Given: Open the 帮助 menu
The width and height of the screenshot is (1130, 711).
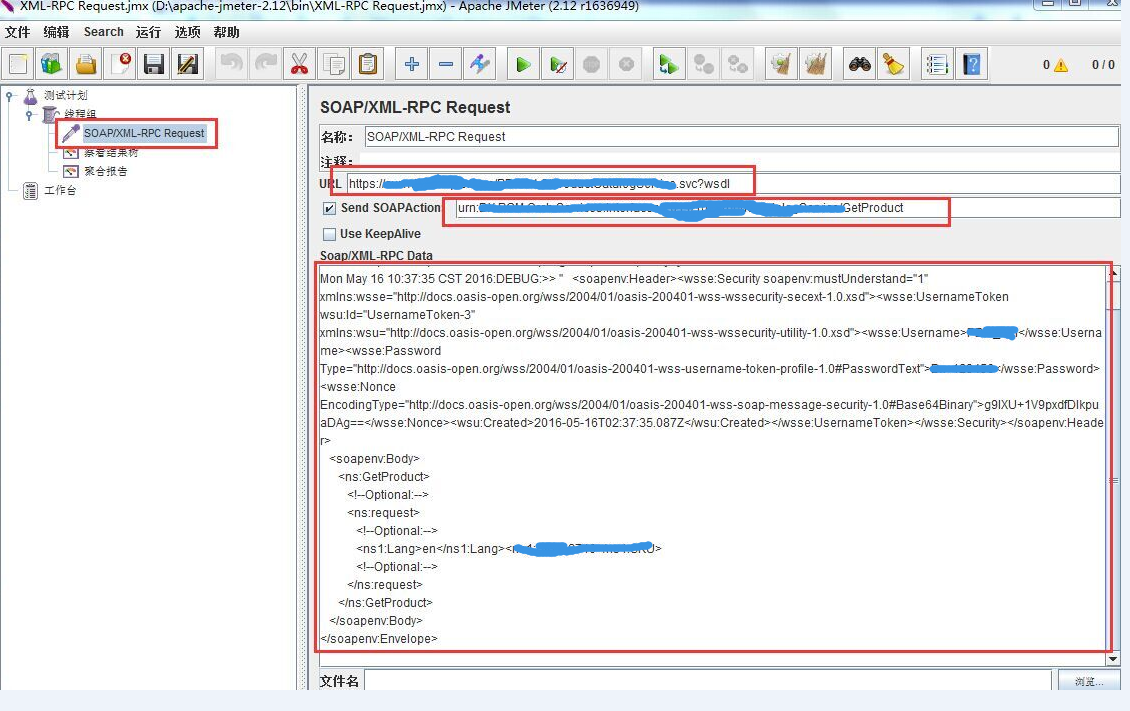Looking at the screenshot, I should (226, 32).
